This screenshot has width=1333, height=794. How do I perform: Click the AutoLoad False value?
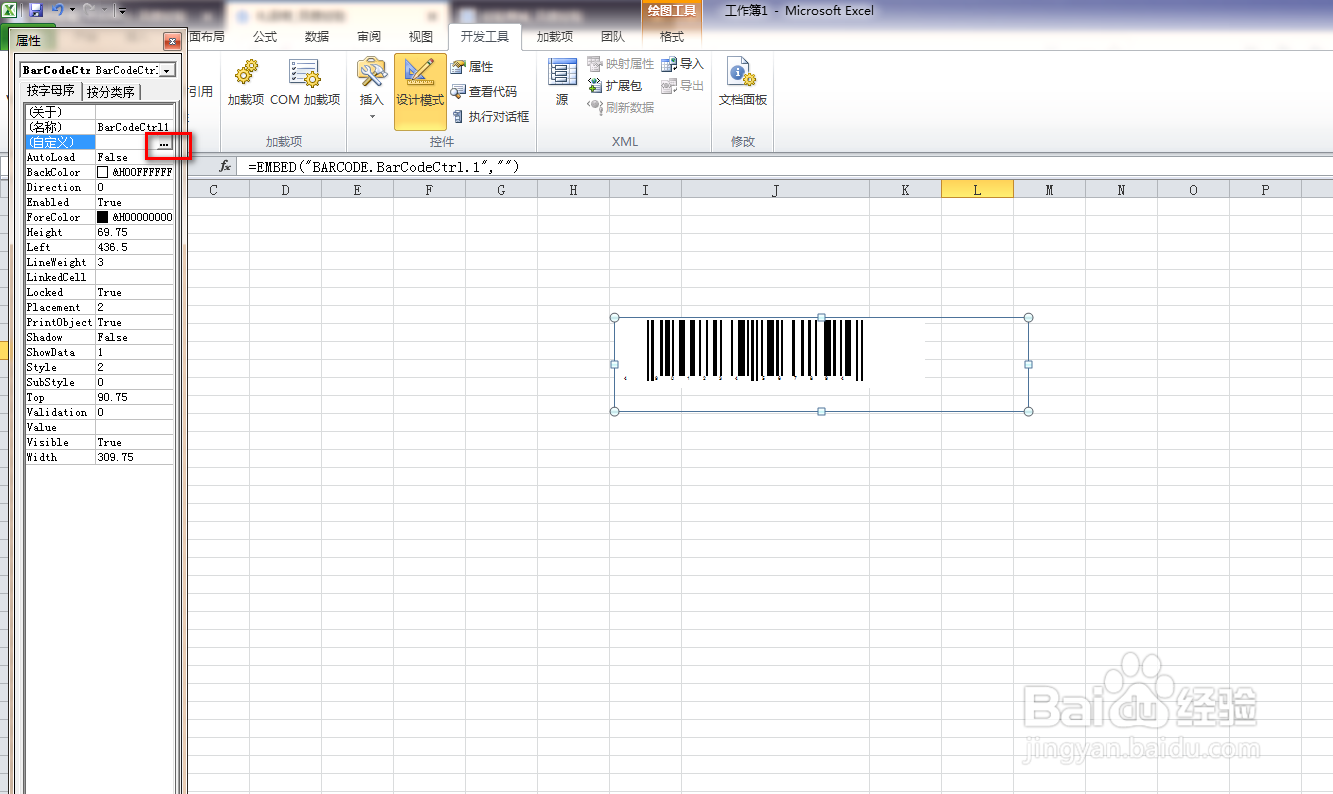click(x=134, y=157)
